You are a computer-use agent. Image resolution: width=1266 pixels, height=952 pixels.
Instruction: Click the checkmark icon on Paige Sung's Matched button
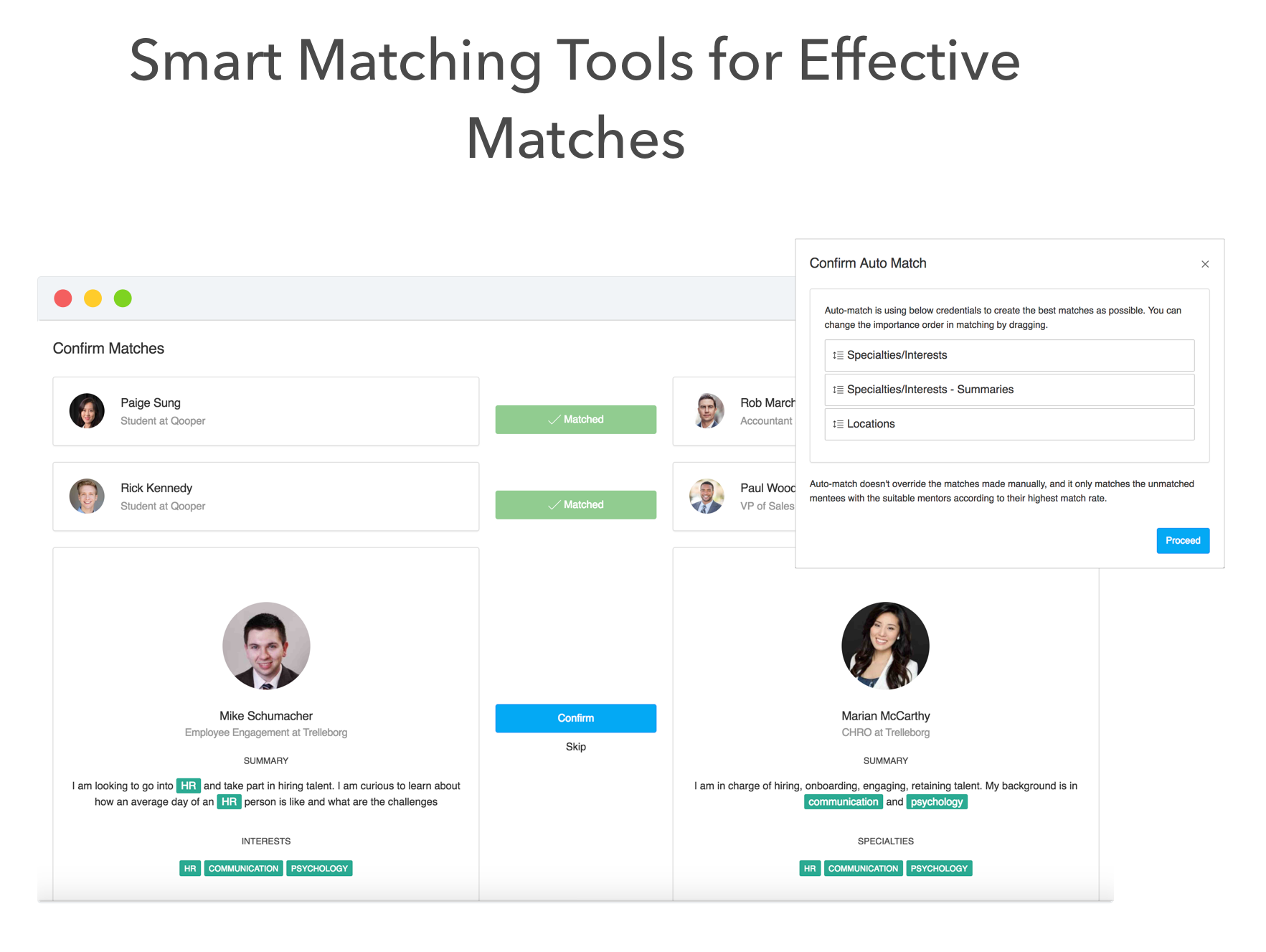tap(554, 419)
